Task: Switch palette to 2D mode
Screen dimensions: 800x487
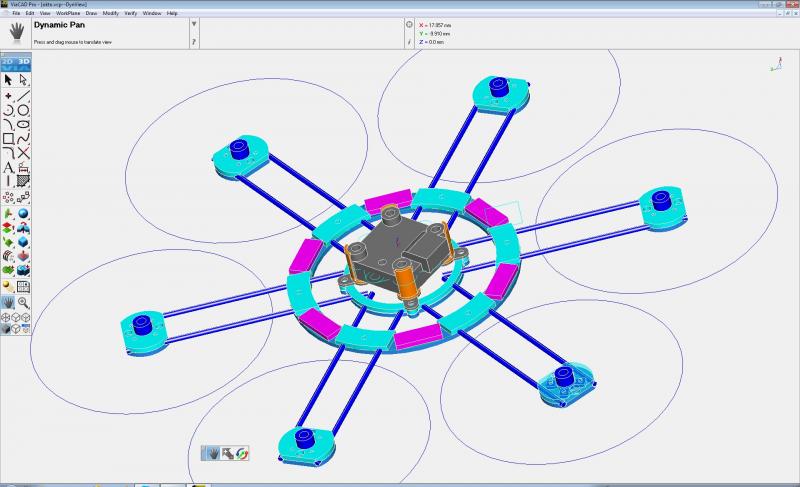Action: point(8,62)
